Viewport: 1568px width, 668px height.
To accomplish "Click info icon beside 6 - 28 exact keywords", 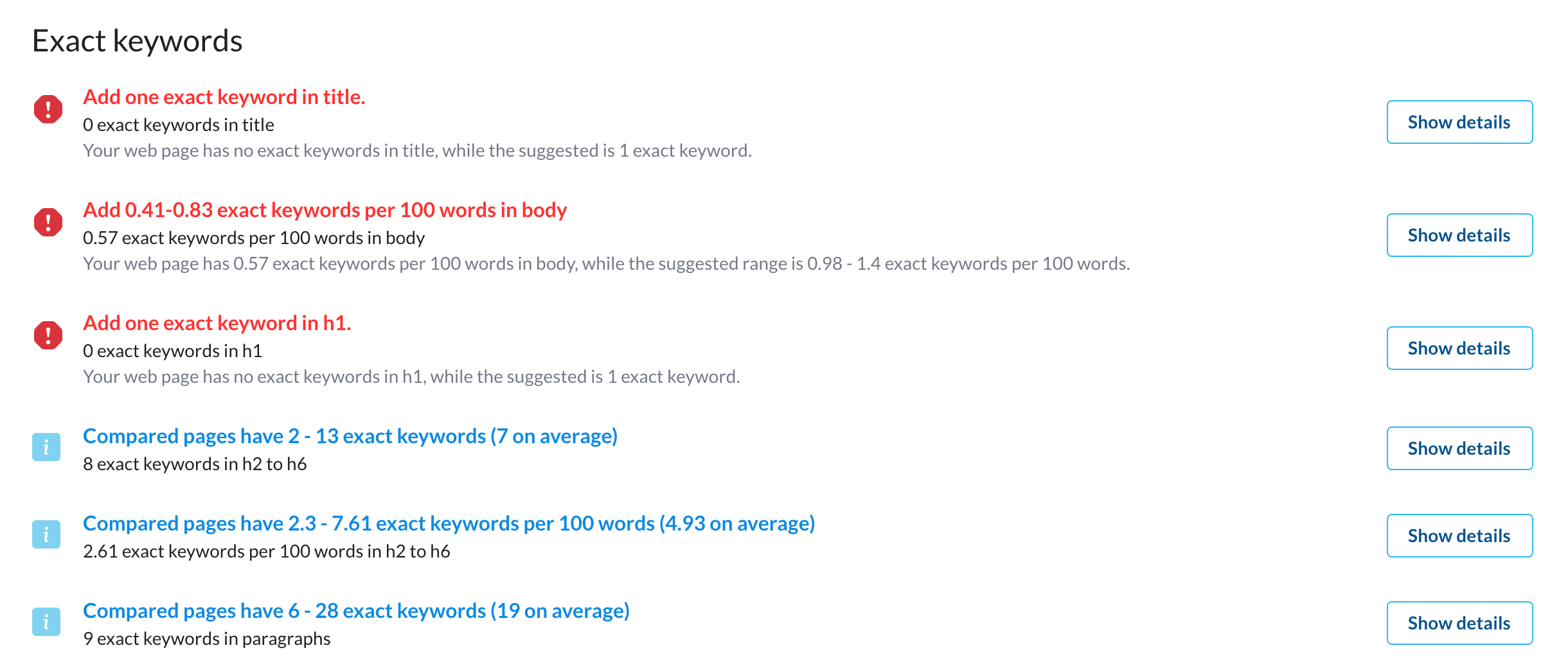I will tap(46, 622).
